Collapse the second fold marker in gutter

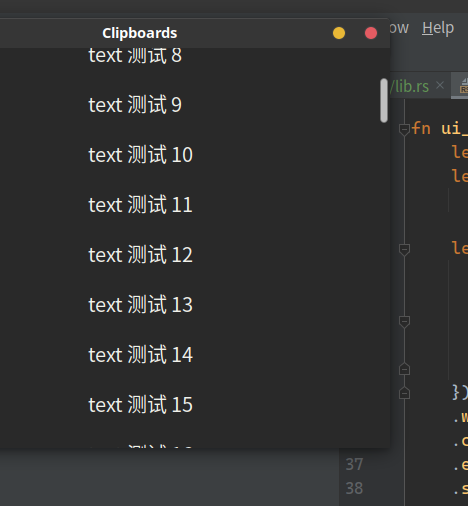[x=404, y=249]
